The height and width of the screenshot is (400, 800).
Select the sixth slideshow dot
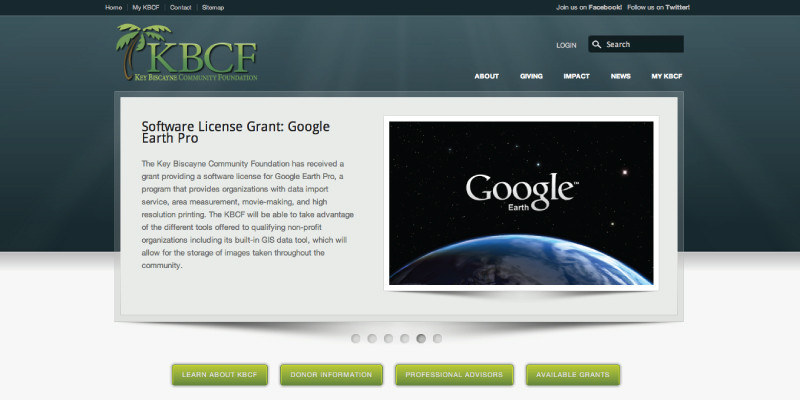437,338
